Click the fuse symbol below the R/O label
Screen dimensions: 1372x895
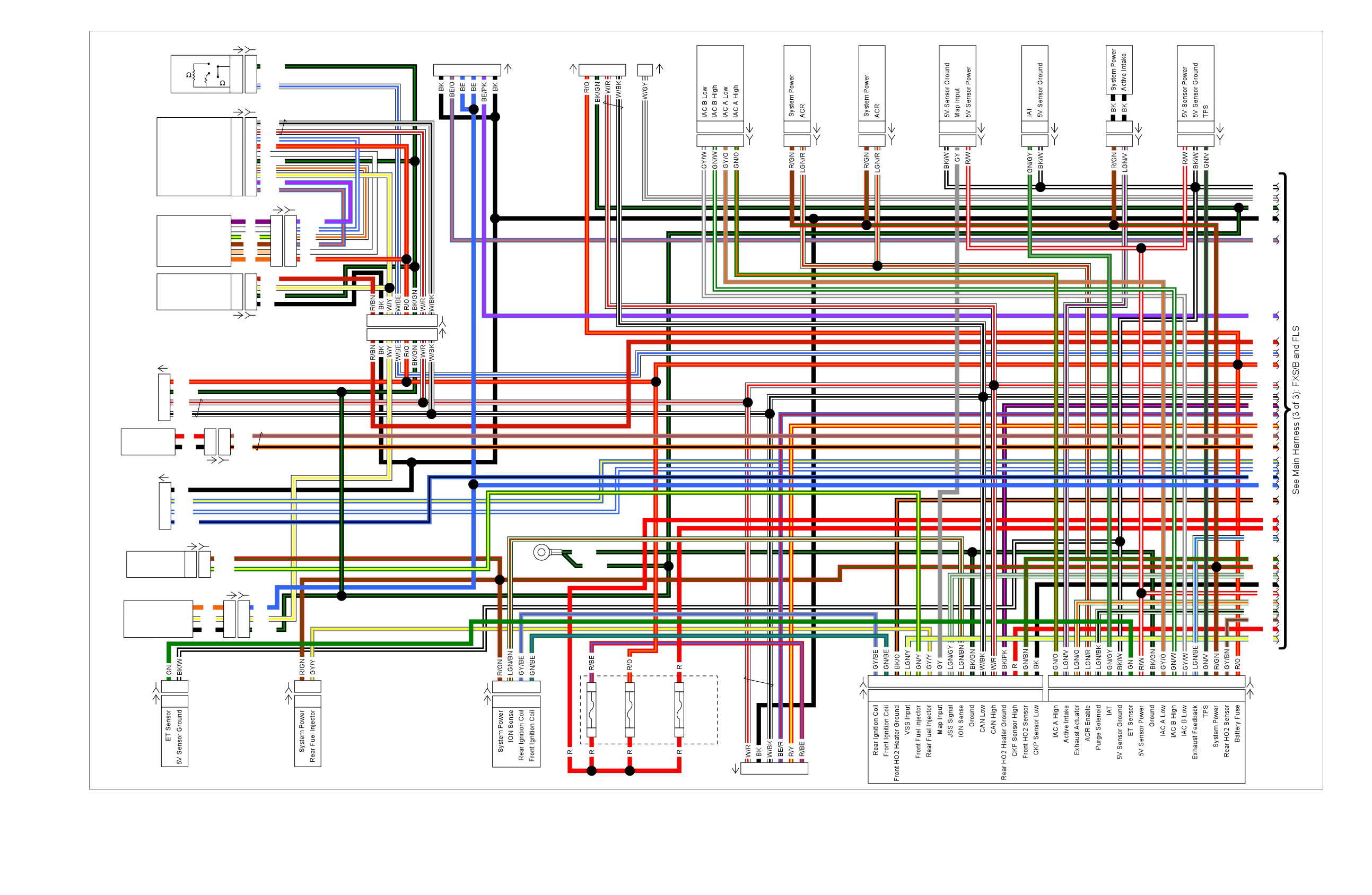[x=630, y=710]
